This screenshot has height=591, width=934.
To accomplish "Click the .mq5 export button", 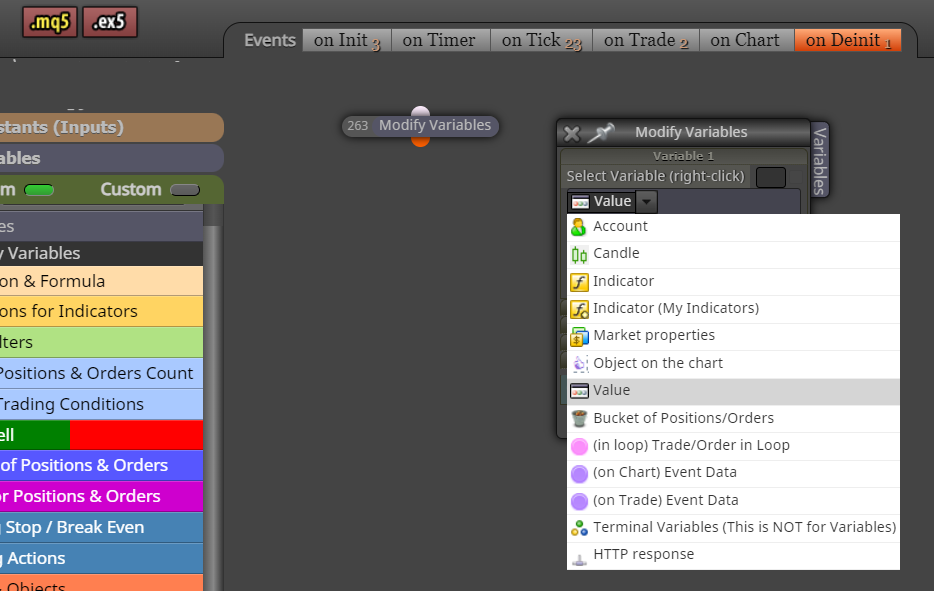I will (50, 23).
